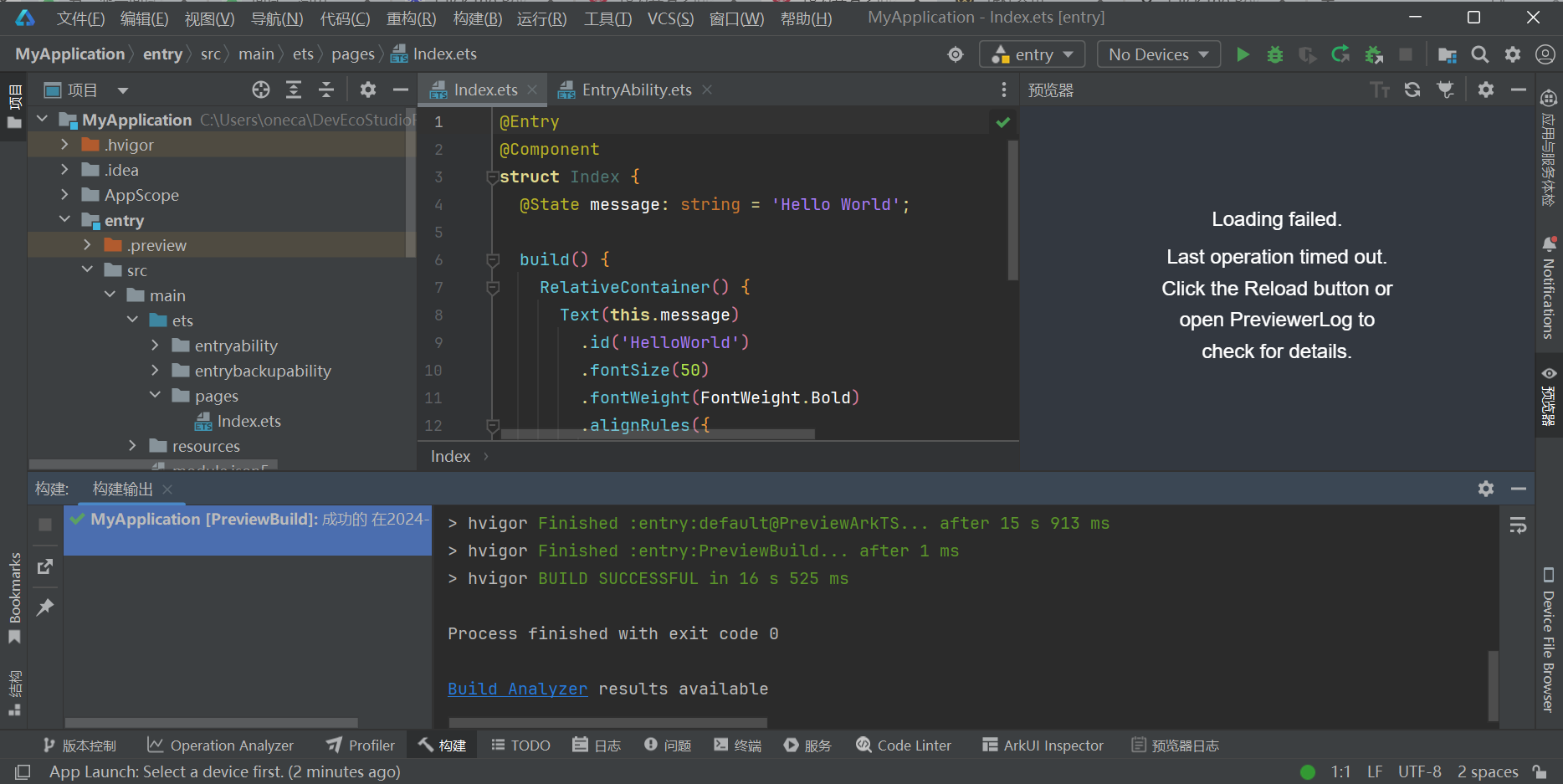Switch to the EntryAbility.ets tab
This screenshot has height=784, width=1563.
(x=636, y=90)
